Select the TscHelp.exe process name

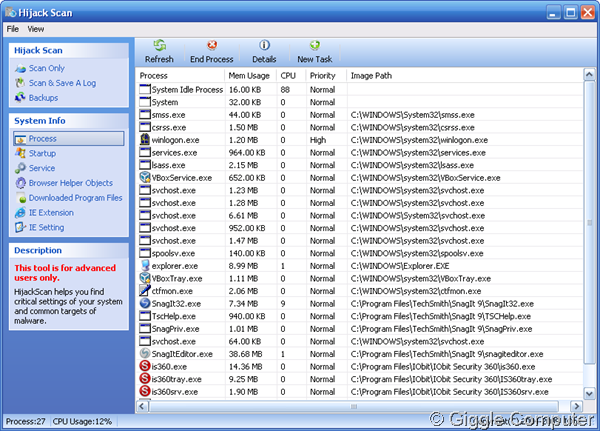(174, 317)
